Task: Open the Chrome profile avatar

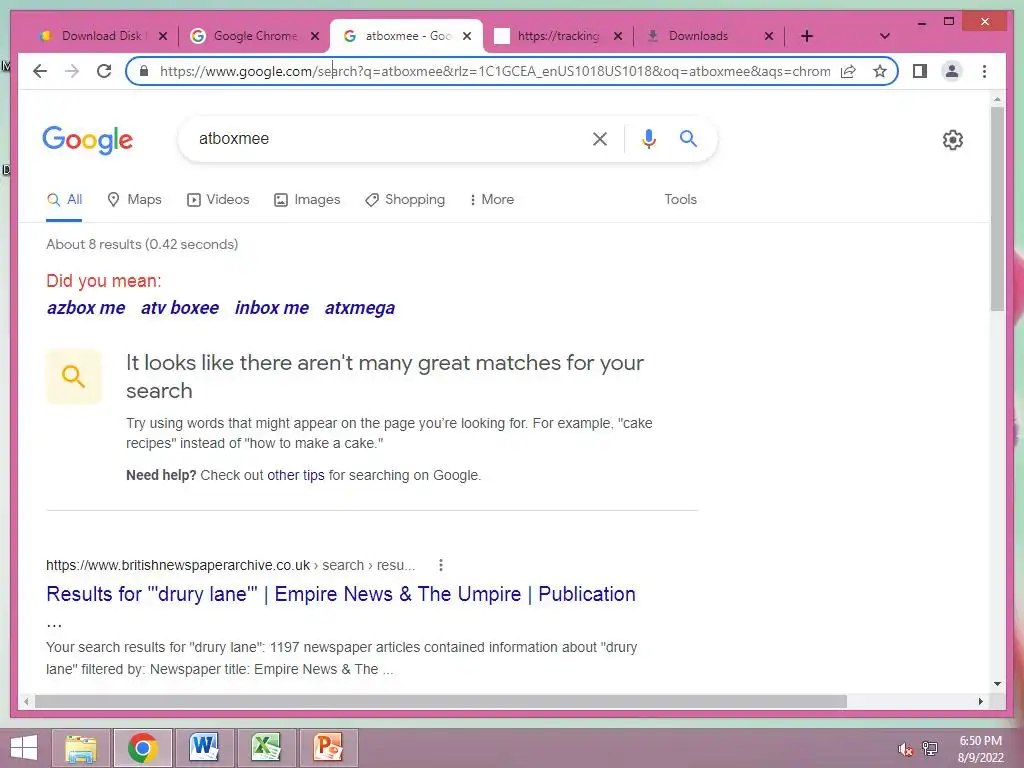Action: coord(952,71)
